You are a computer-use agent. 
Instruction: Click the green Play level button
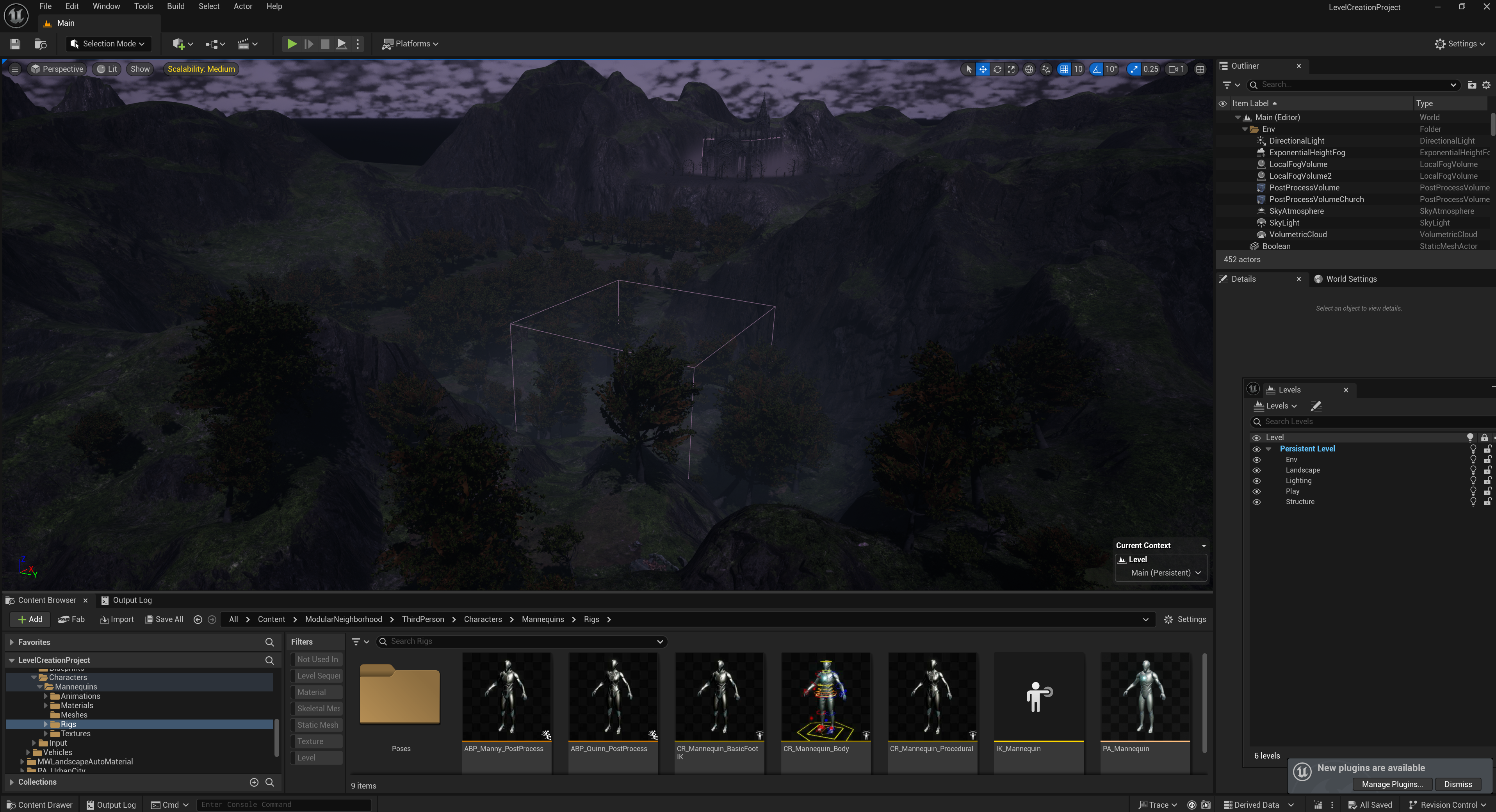292,44
